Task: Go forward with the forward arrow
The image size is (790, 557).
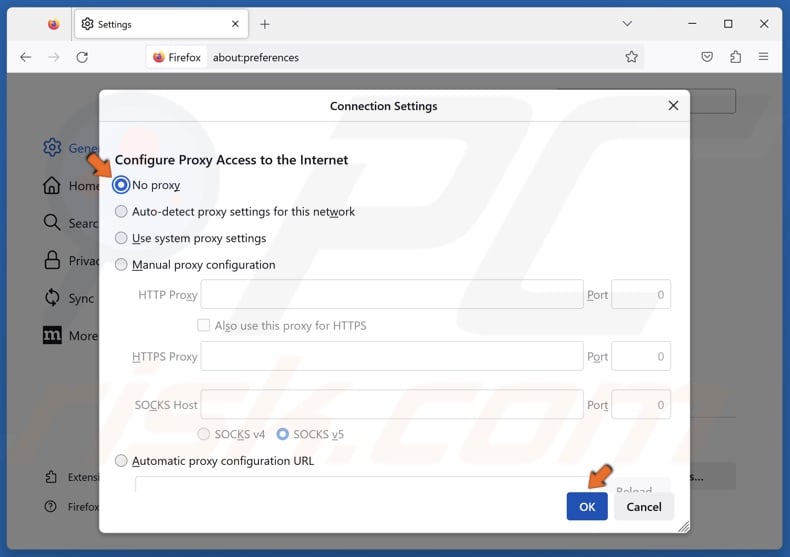Action: 54,57
